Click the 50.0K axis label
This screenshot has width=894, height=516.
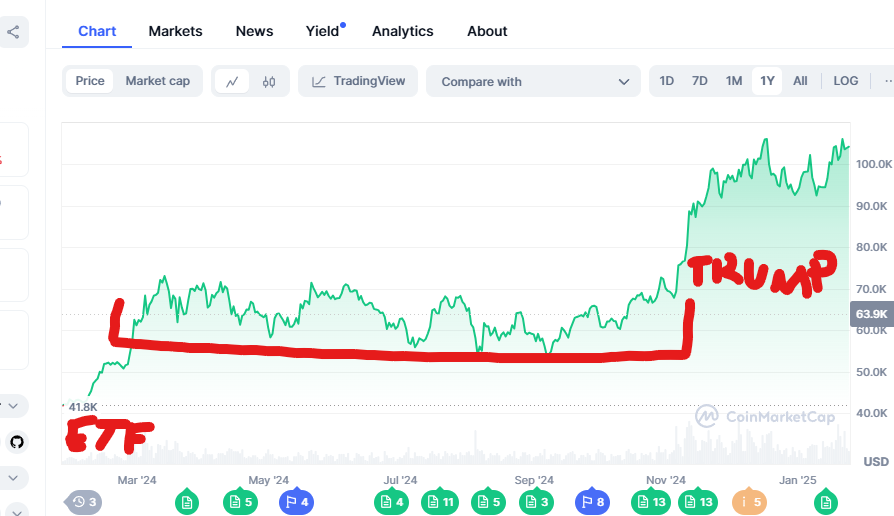(872, 372)
